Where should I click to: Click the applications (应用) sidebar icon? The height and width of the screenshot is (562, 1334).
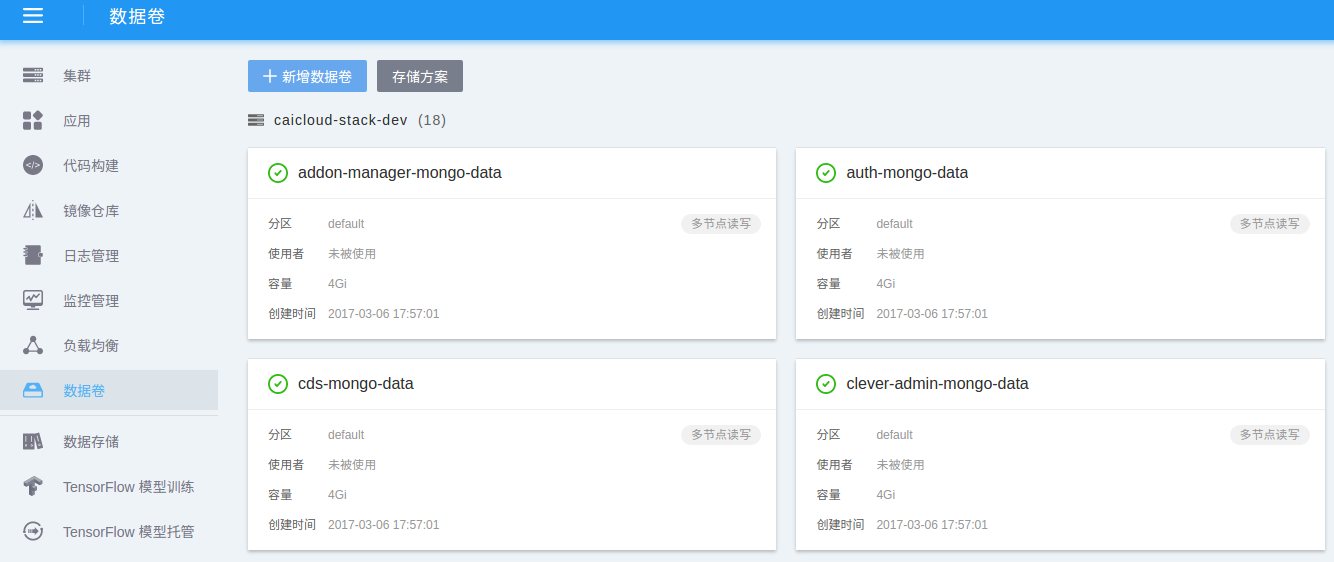pos(33,121)
